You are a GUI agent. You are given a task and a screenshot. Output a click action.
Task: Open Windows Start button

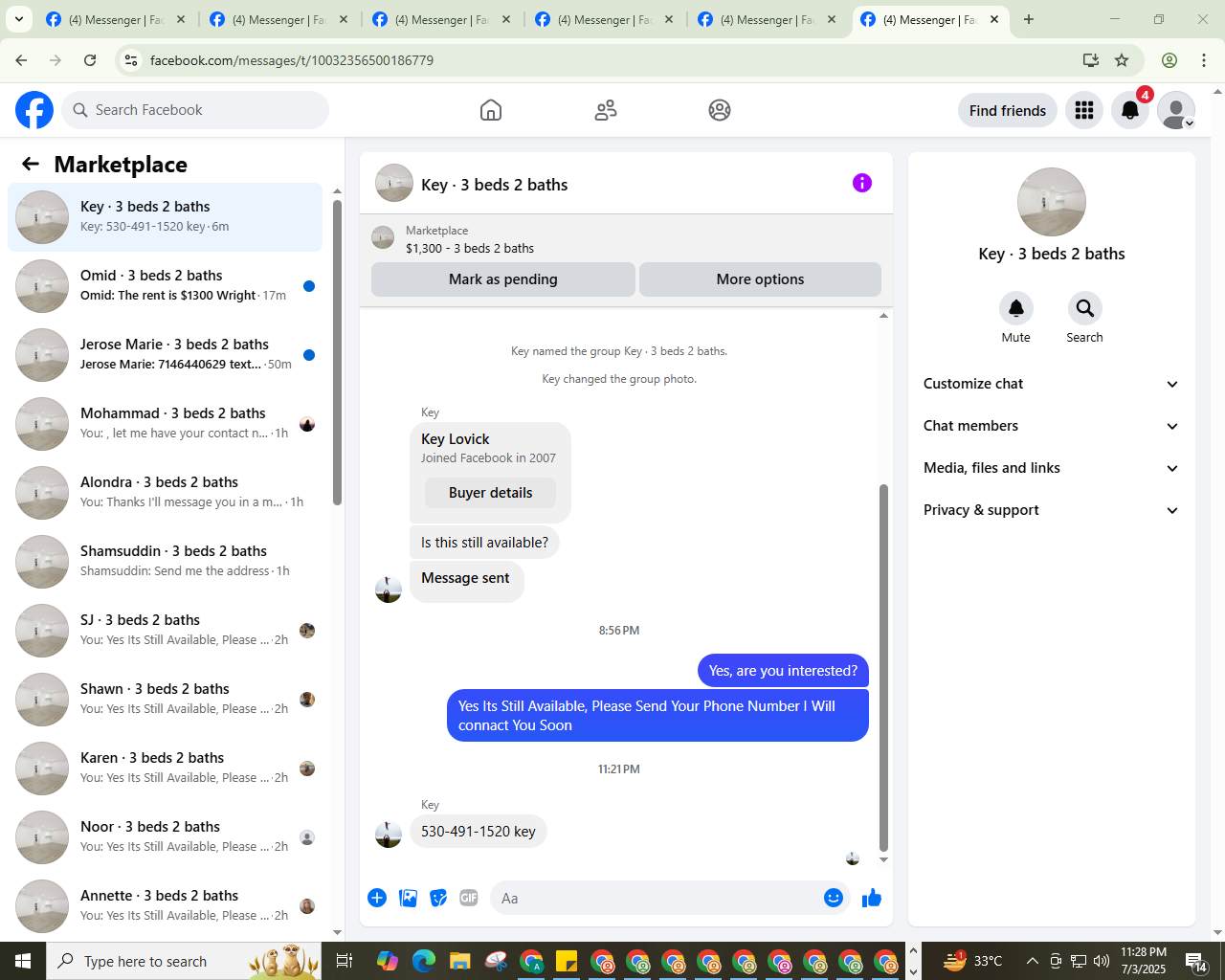23,961
